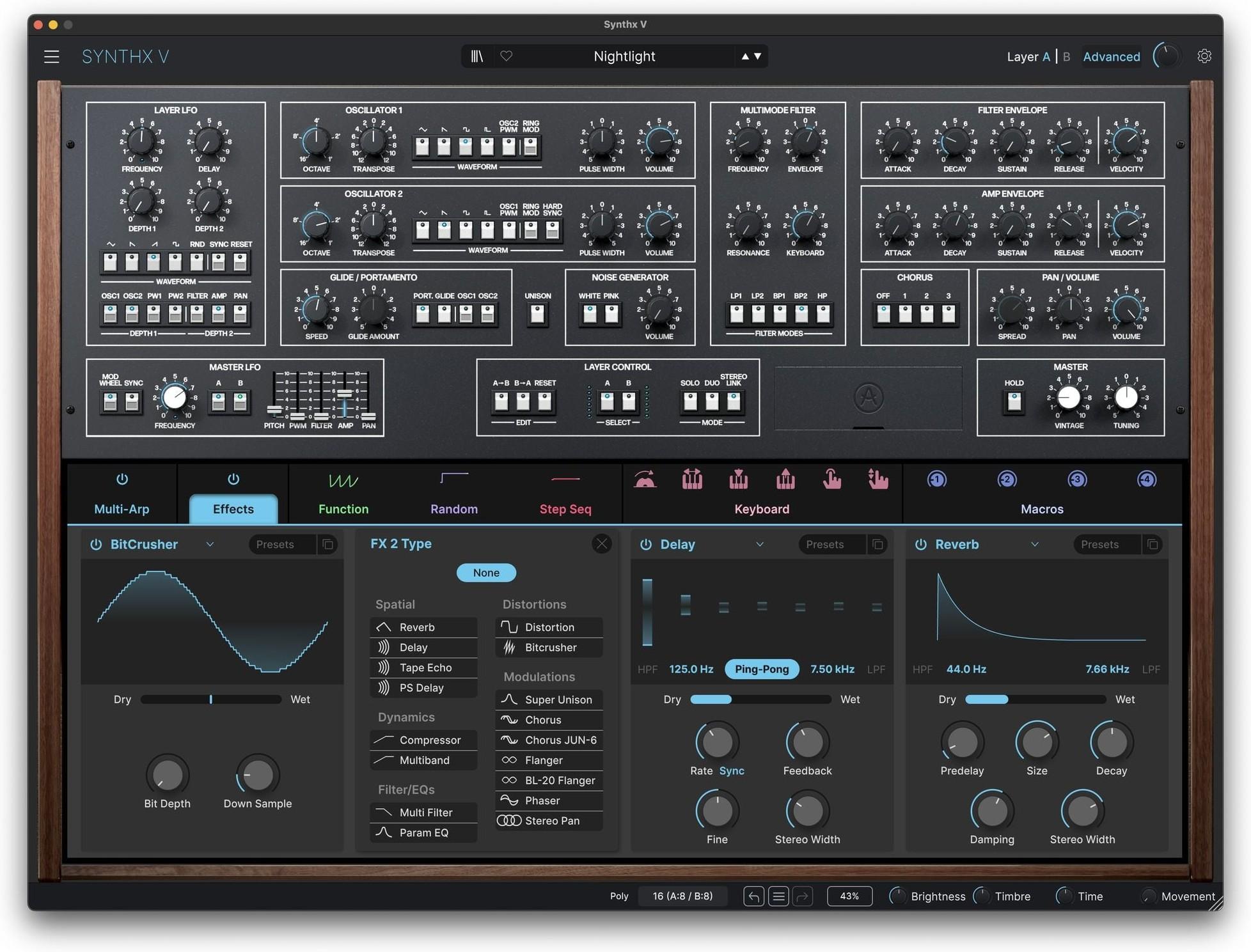Close the FX 2 Type panel

pyautogui.click(x=601, y=543)
